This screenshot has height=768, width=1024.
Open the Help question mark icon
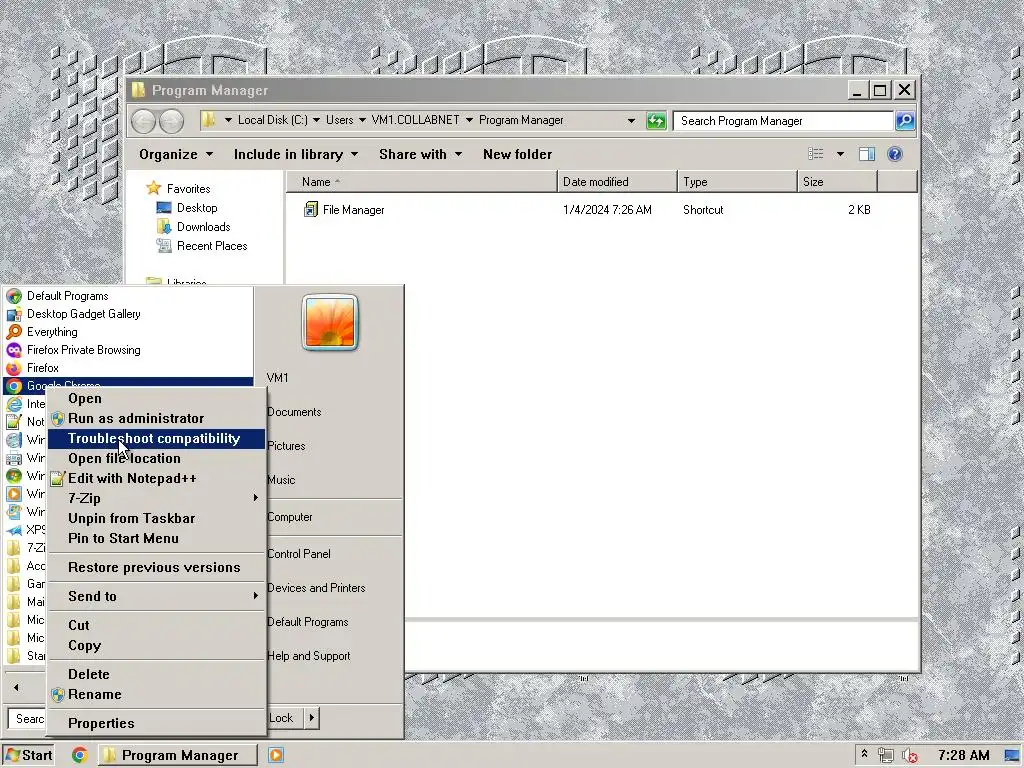[895, 154]
